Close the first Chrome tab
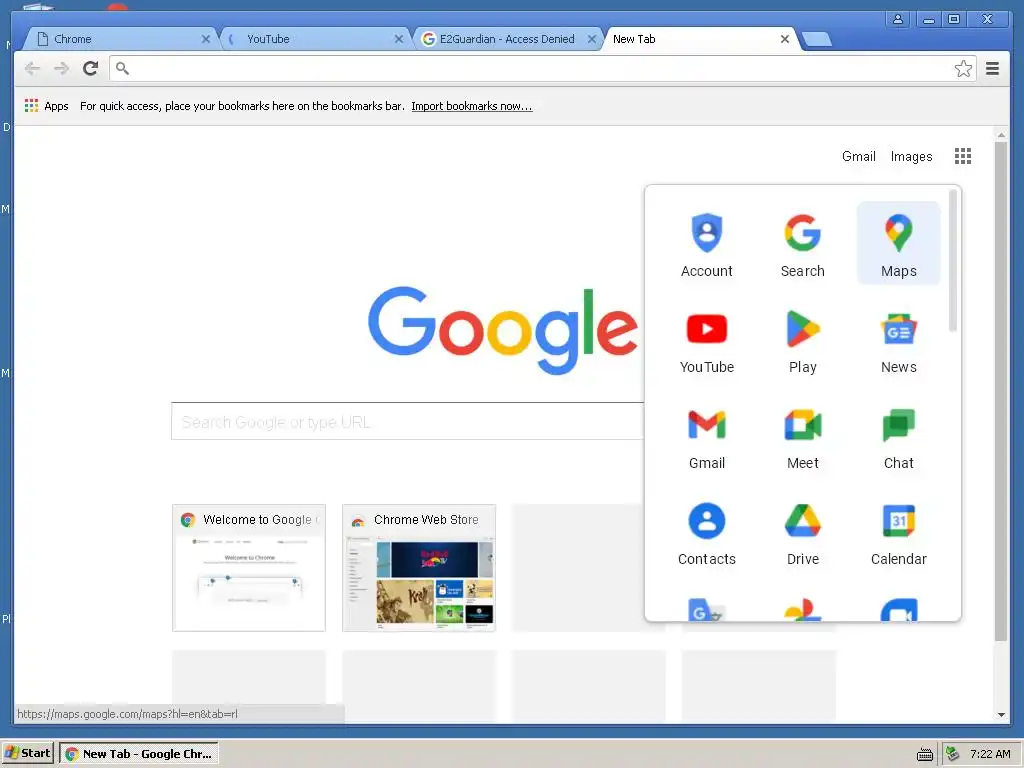This screenshot has width=1024, height=768. click(206, 39)
